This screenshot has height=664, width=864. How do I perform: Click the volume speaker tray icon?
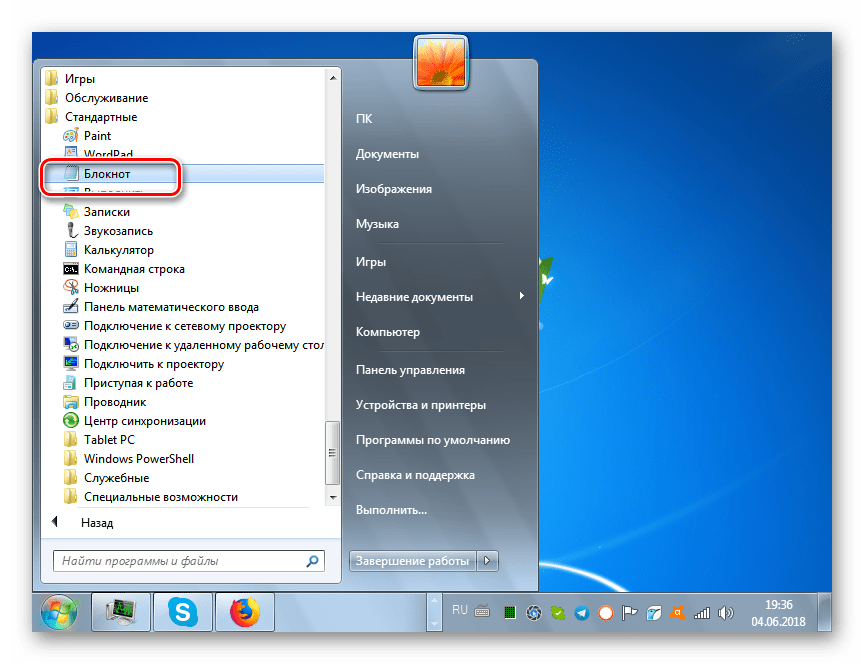(x=726, y=613)
